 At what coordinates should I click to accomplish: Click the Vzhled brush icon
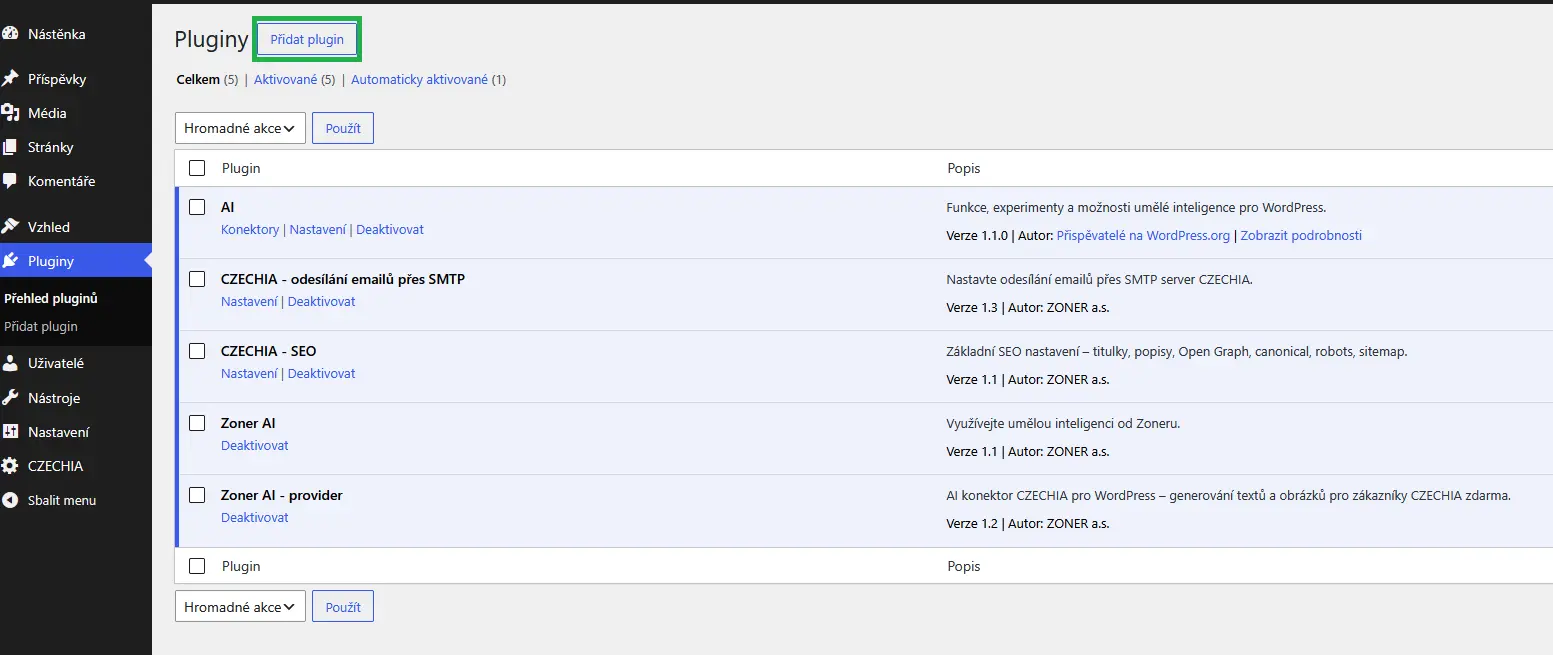(x=10, y=227)
